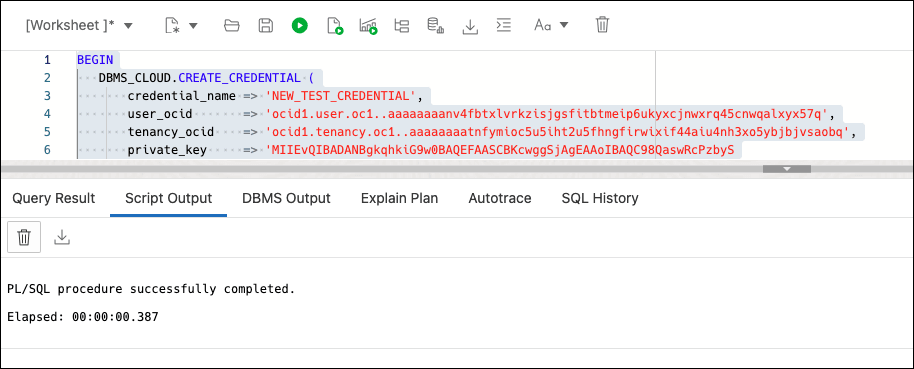Click CREATE_CREDENTIAL in the editor
The image size is (914, 369).
[240, 78]
